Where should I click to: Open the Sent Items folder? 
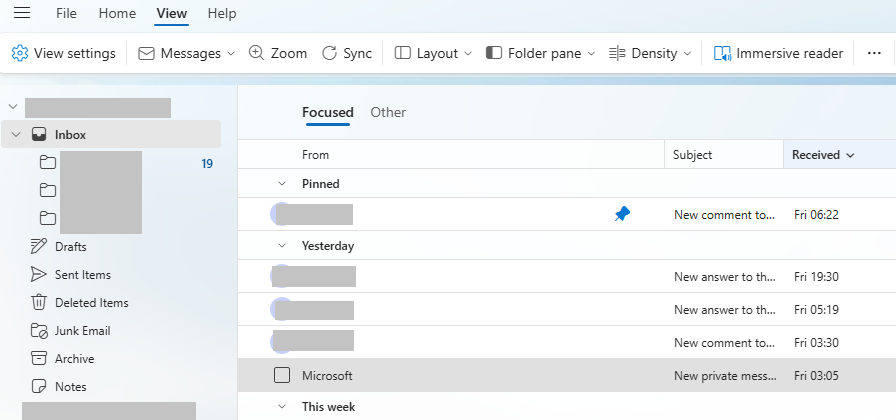click(x=83, y=275)
